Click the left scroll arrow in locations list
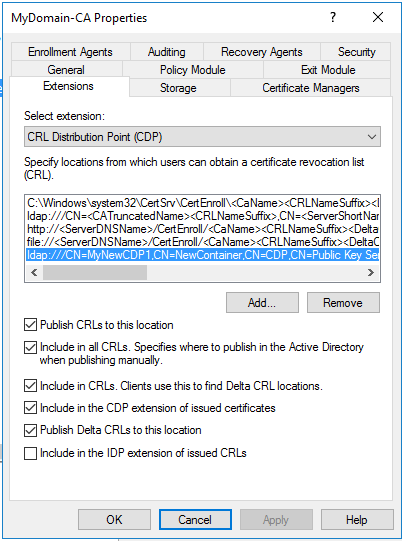 (34, 273)
